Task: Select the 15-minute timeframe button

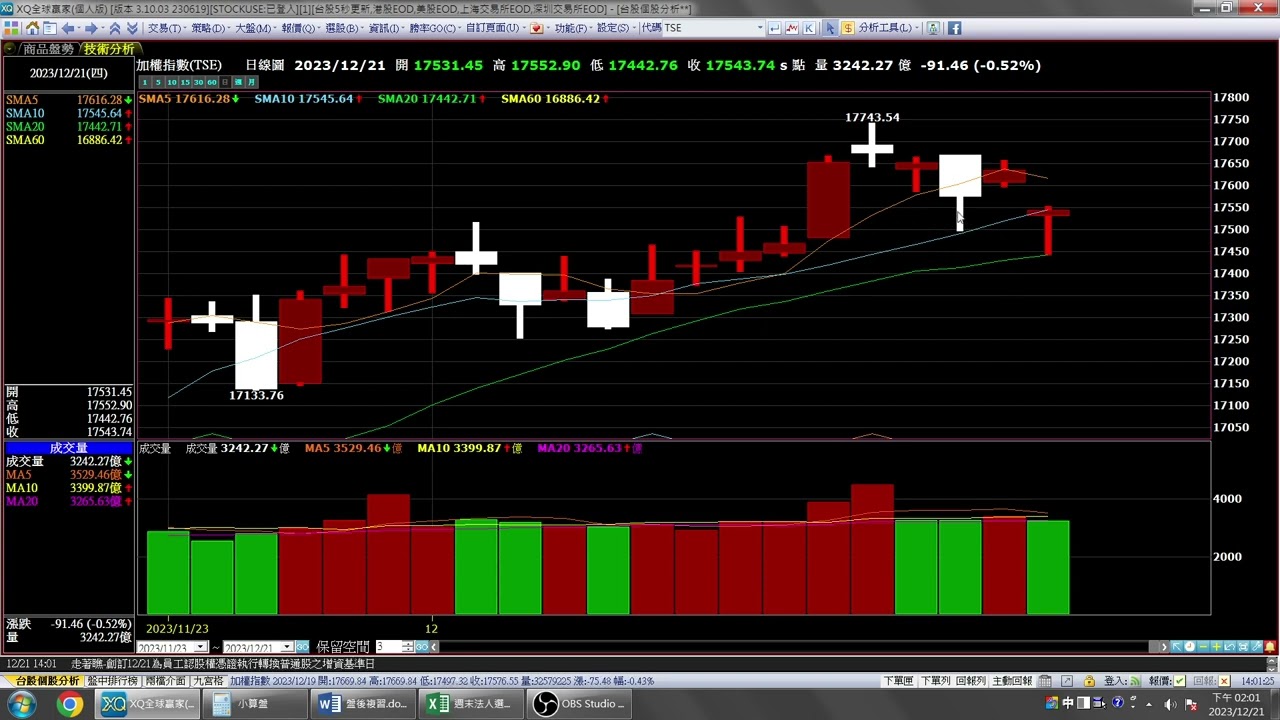Action: [x=185, y=81]
